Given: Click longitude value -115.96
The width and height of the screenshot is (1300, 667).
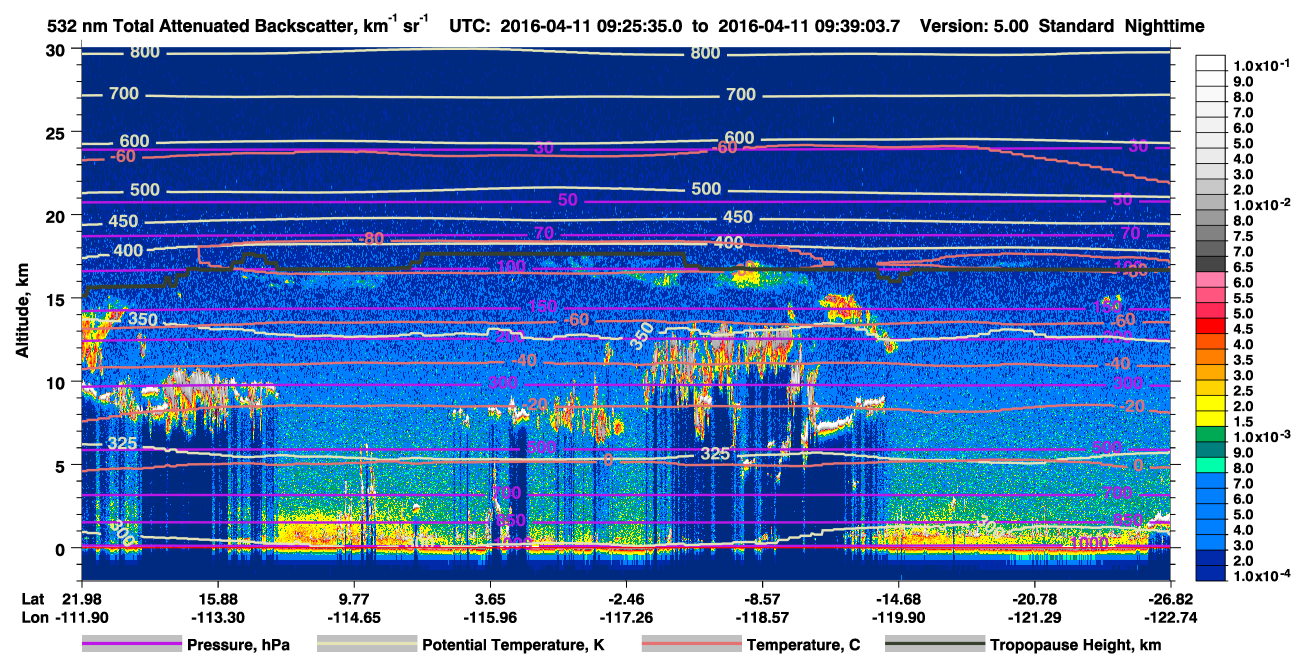Looking at the screenshot, I should [x=489, y=617].
